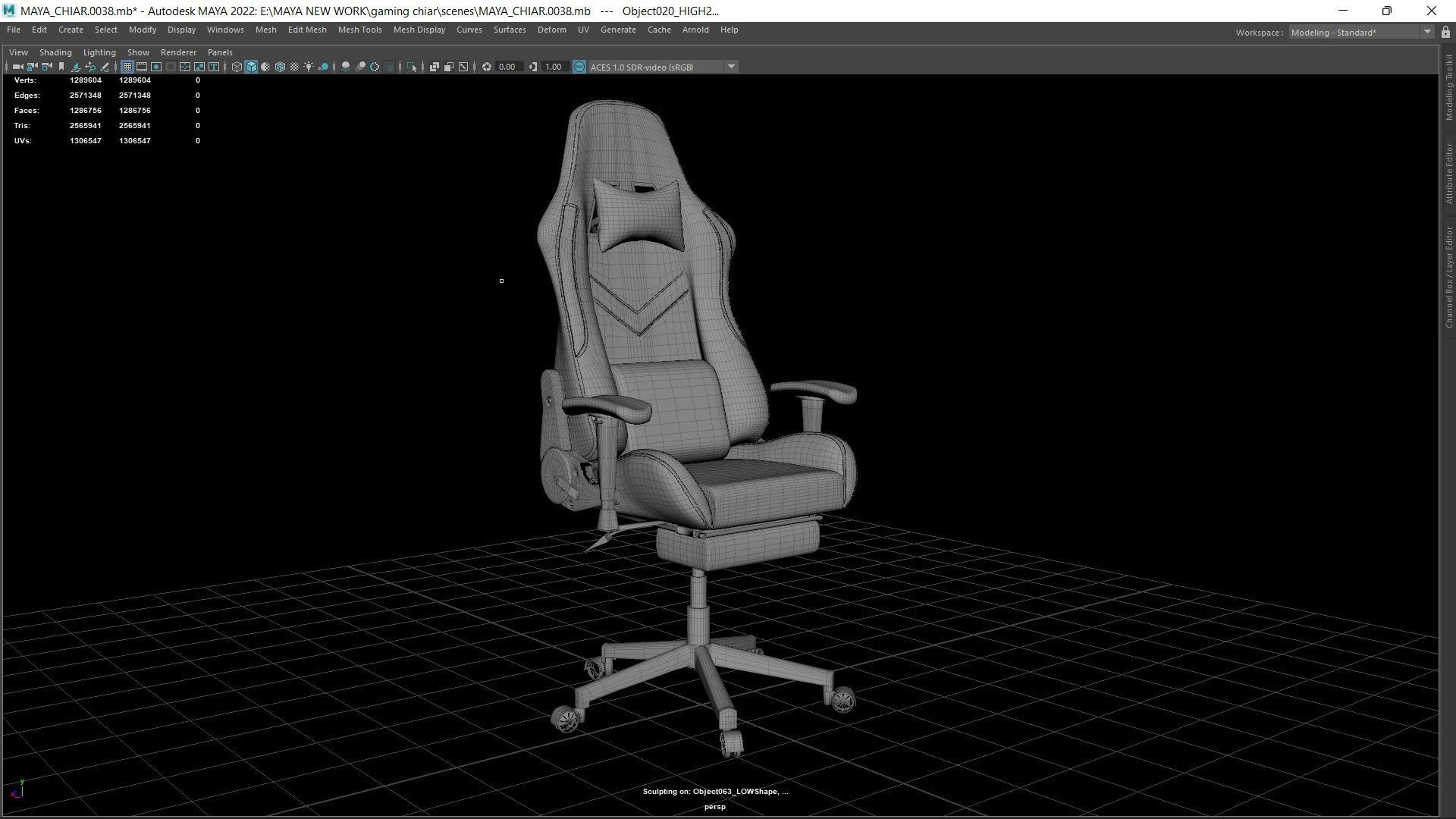1456x819 pixels.
Task: Open the File menu
Action: pyautogui.click(x=14, y=30)
